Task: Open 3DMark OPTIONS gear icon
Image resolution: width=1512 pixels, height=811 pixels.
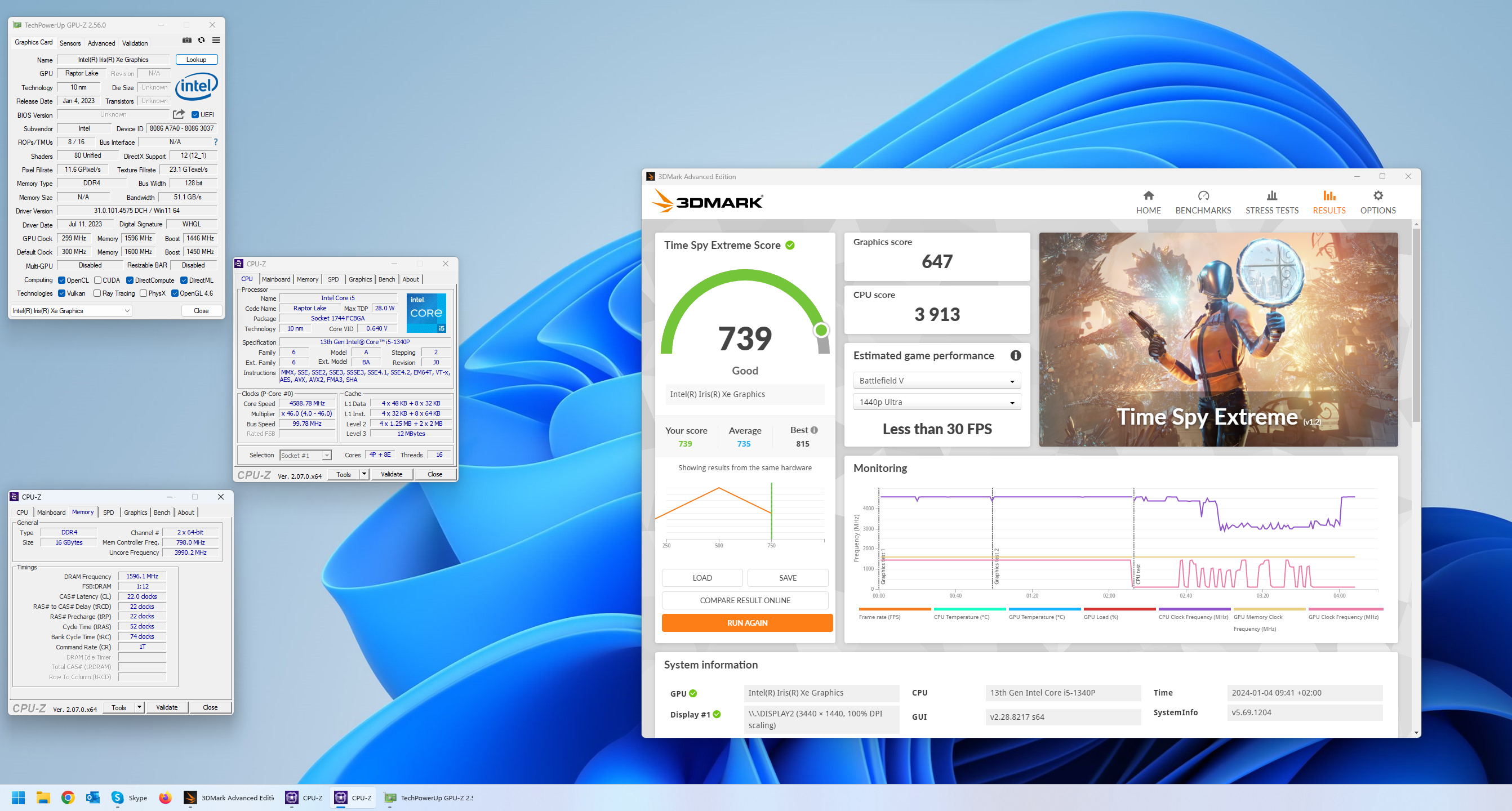Action: click(x=1378, y=195)
